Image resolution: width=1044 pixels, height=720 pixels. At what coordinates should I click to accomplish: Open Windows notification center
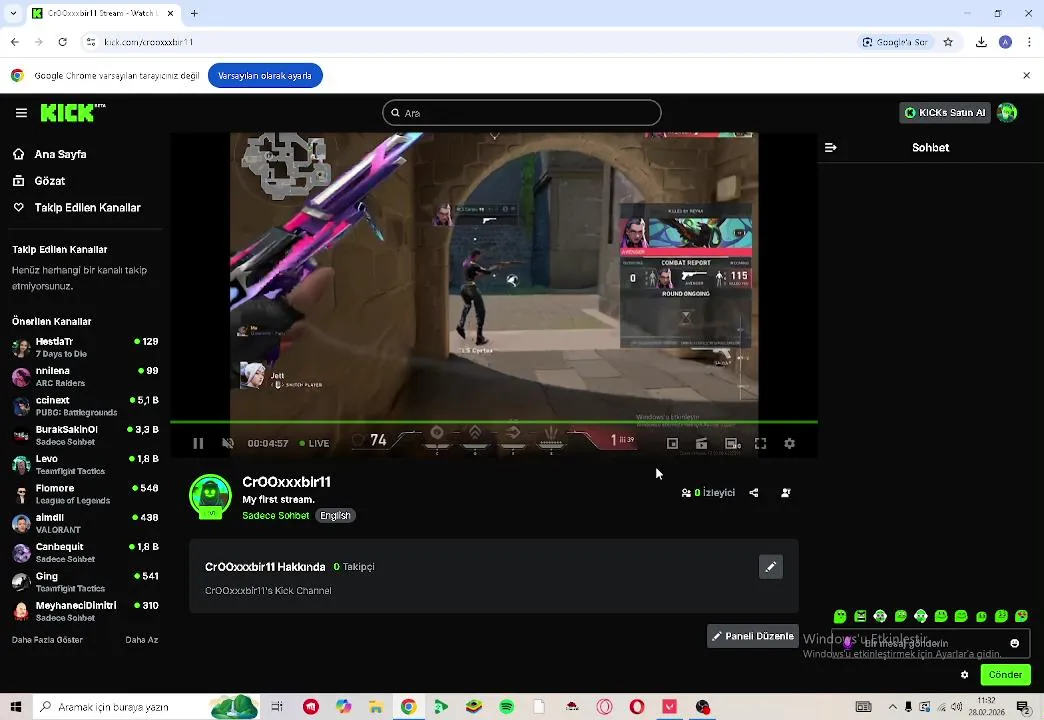tap(1023, 707)
